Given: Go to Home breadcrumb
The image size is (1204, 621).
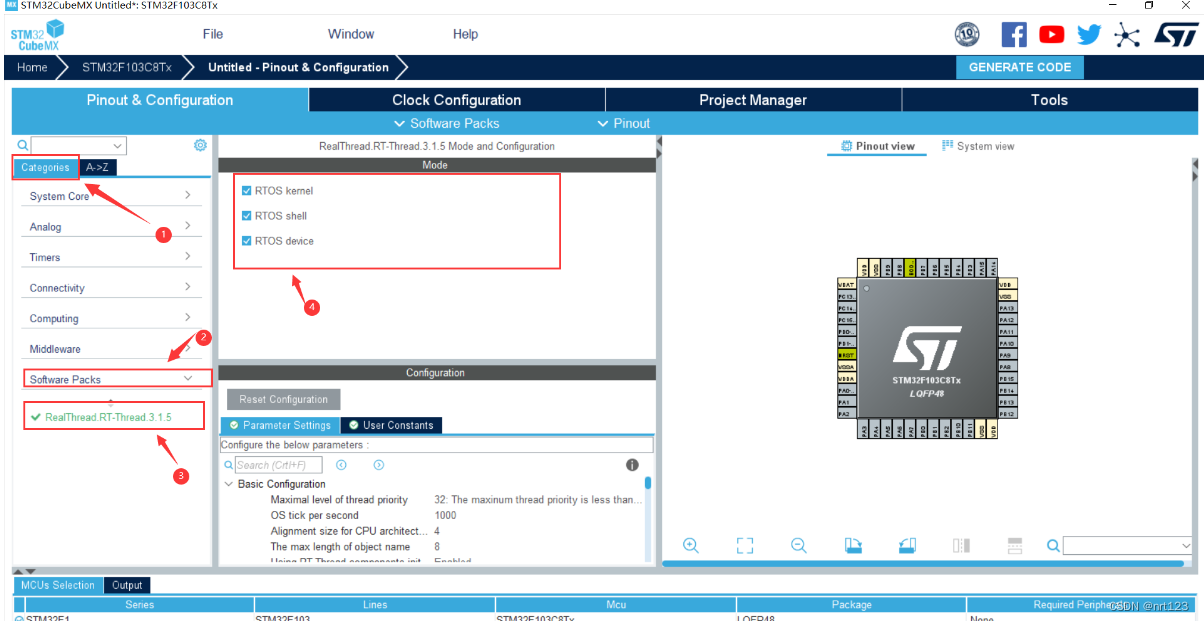Looking at the screenshot, I should pos(32,67).
